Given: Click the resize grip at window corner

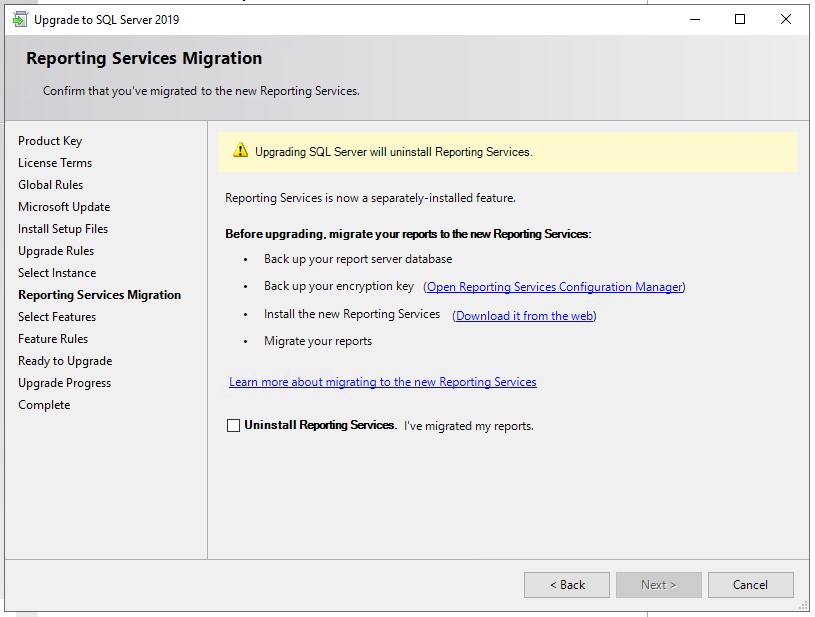Looking at the screenshot, I should click(x=803, y=606).
